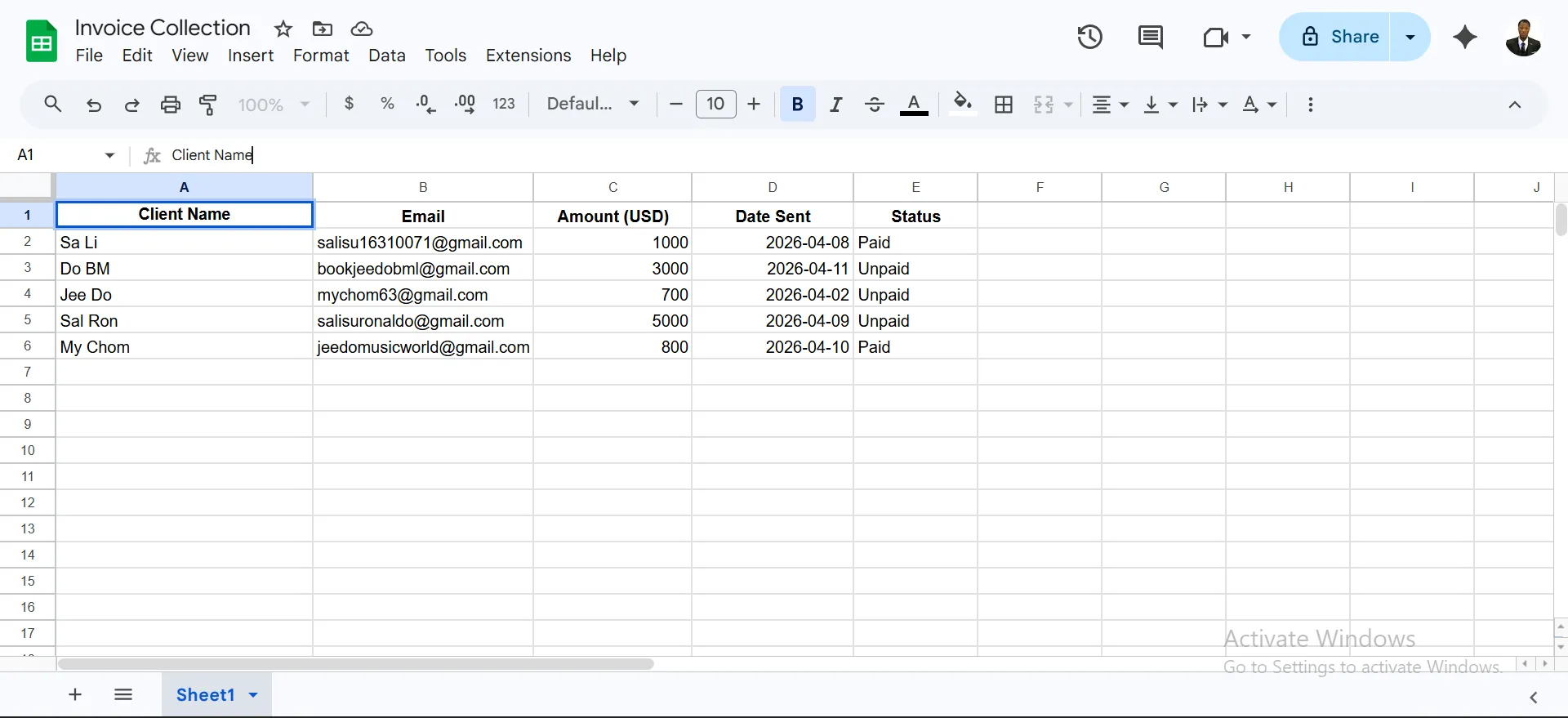Open vertical align dropdown

coord(1160,105)
